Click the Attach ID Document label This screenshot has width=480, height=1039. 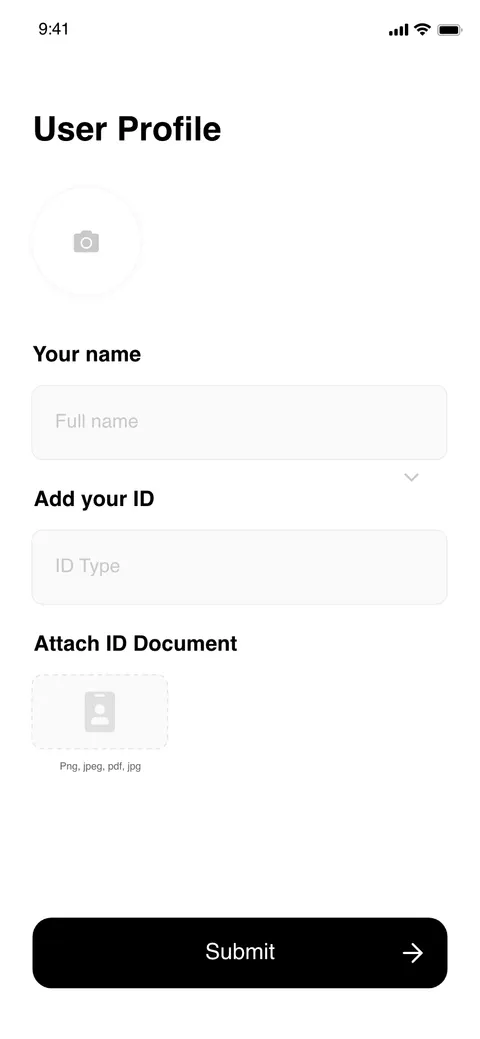click(x=136, y=643)
